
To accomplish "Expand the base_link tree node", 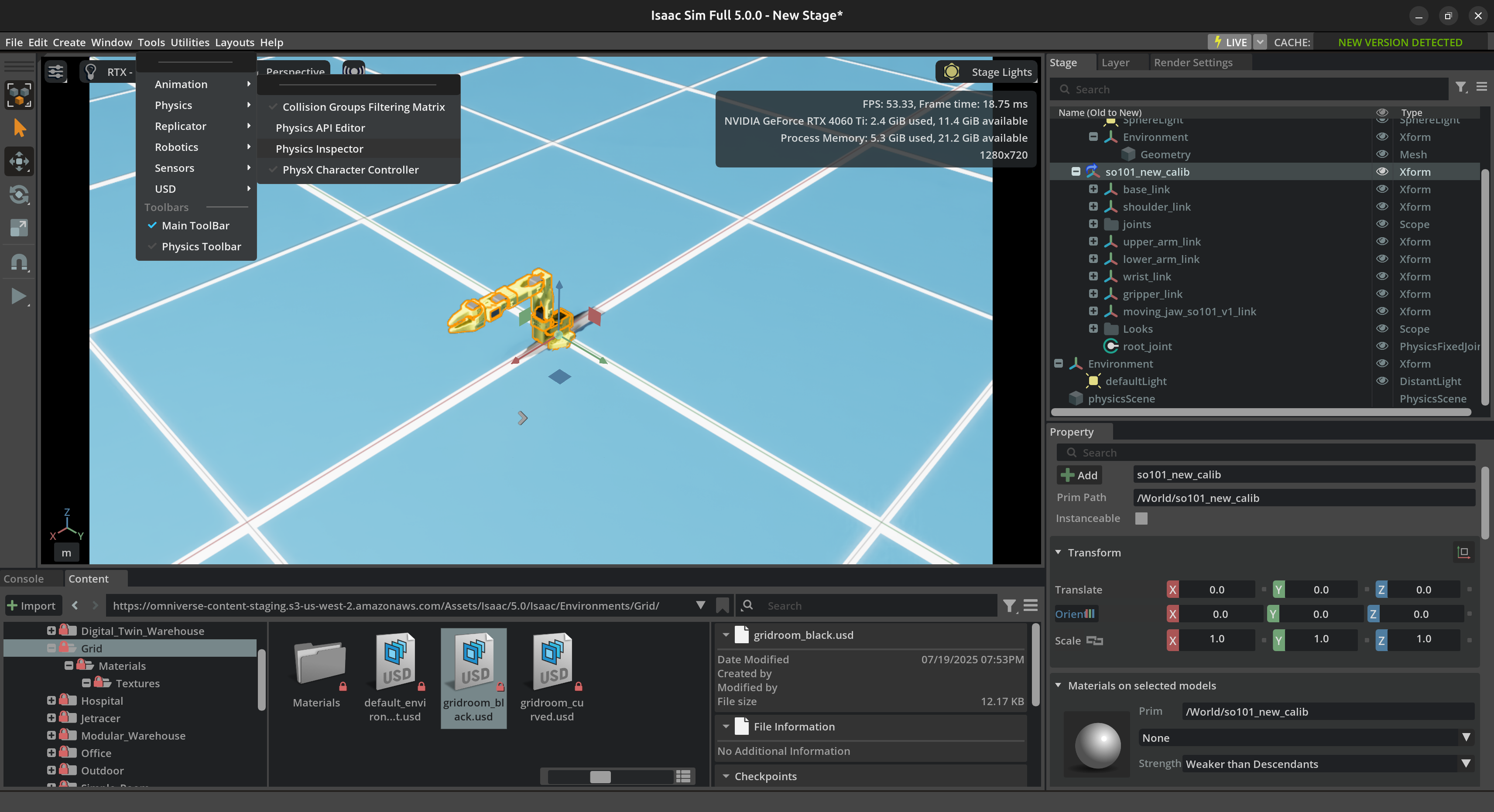I will (x=1093, y=189).
